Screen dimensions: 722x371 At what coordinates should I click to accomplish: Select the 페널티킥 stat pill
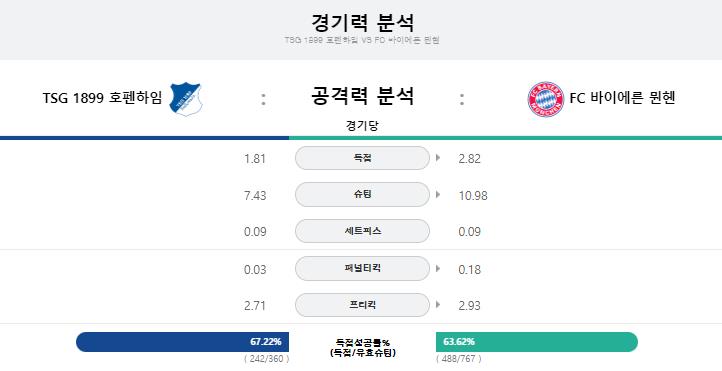pyautogui.click(x=362, y=268)
